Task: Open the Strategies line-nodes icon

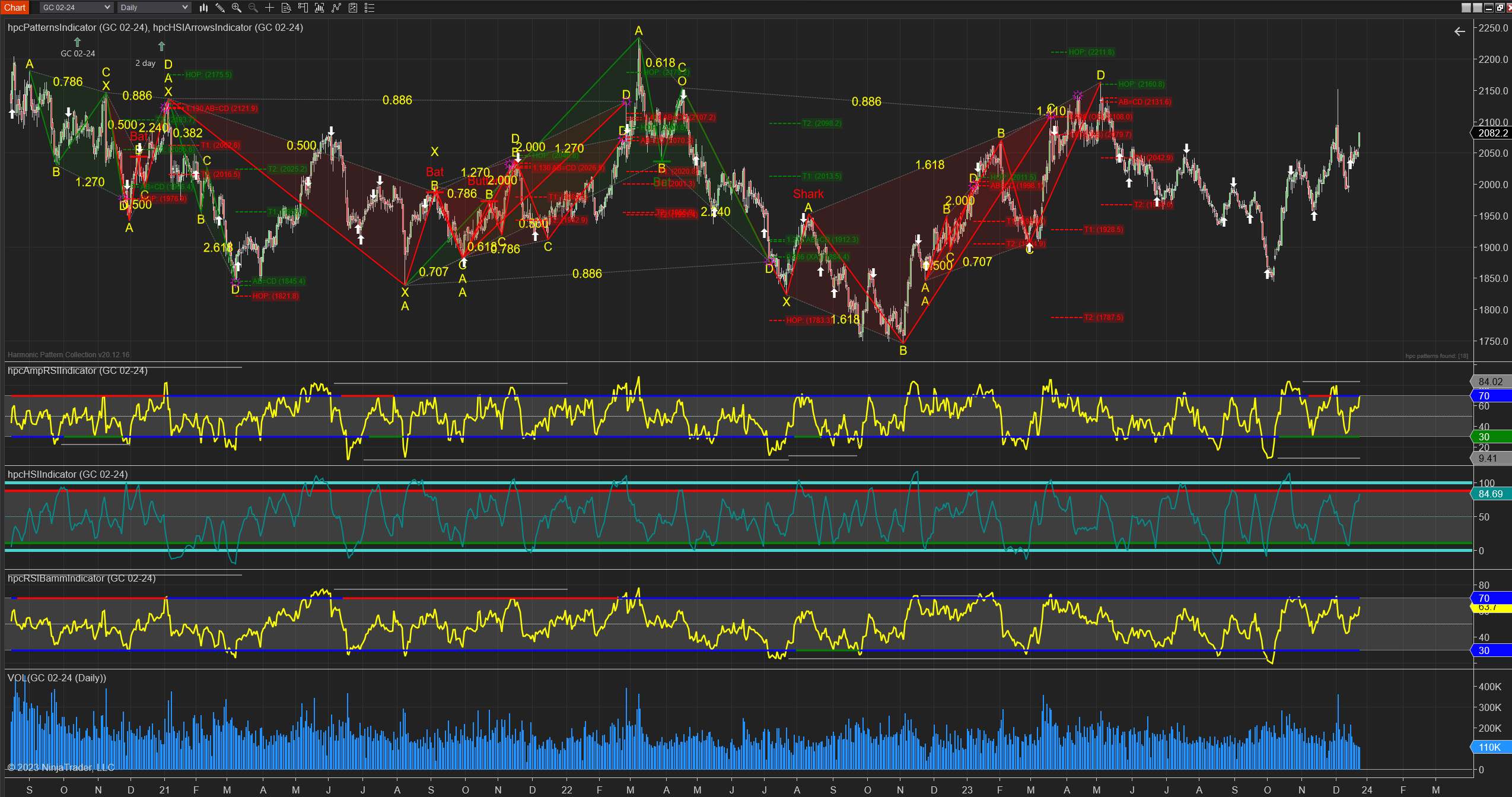Action: point(336,8)
